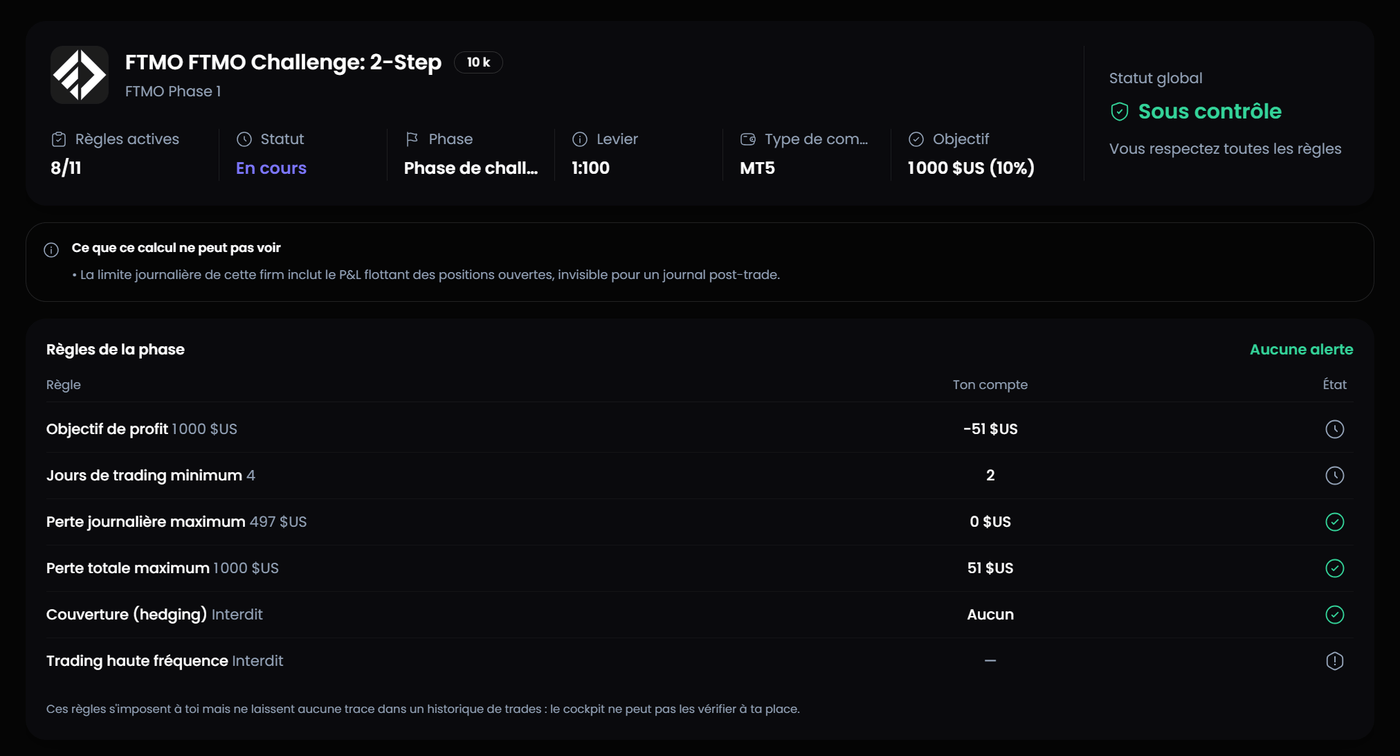The width and height of the screenshot is (1400, 756).
Task: Click the Couverture (hedging) rule name
Action: pos(127,614)
